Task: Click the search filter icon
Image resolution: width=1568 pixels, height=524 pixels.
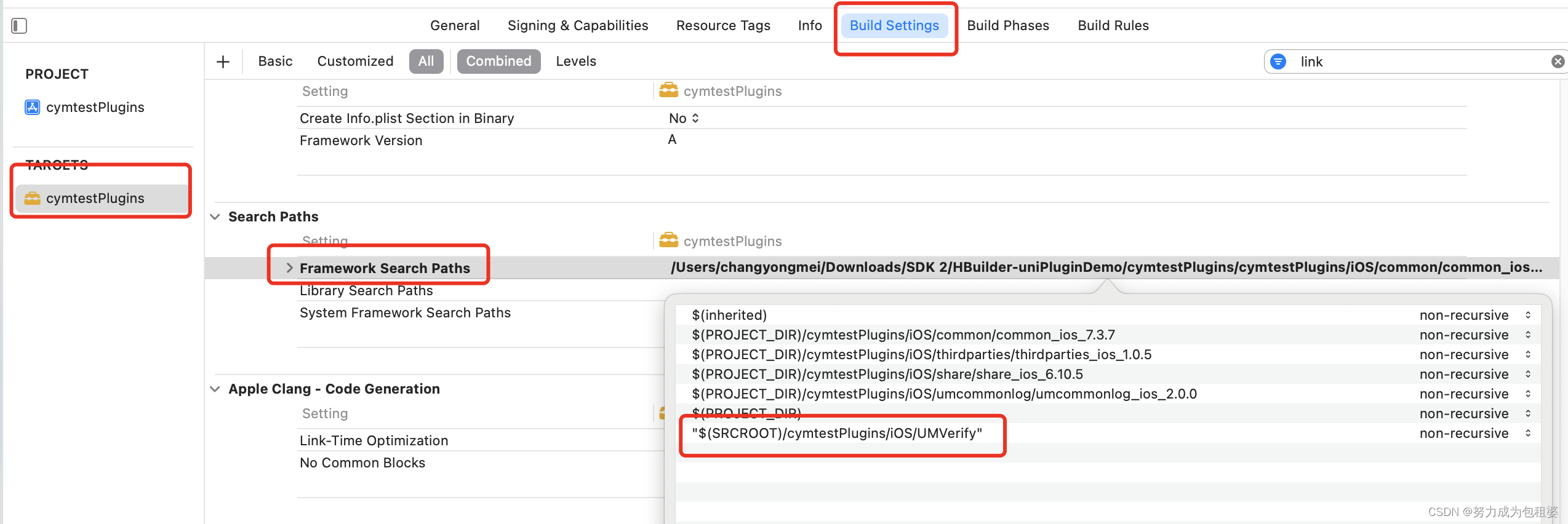Action: 1278,62
